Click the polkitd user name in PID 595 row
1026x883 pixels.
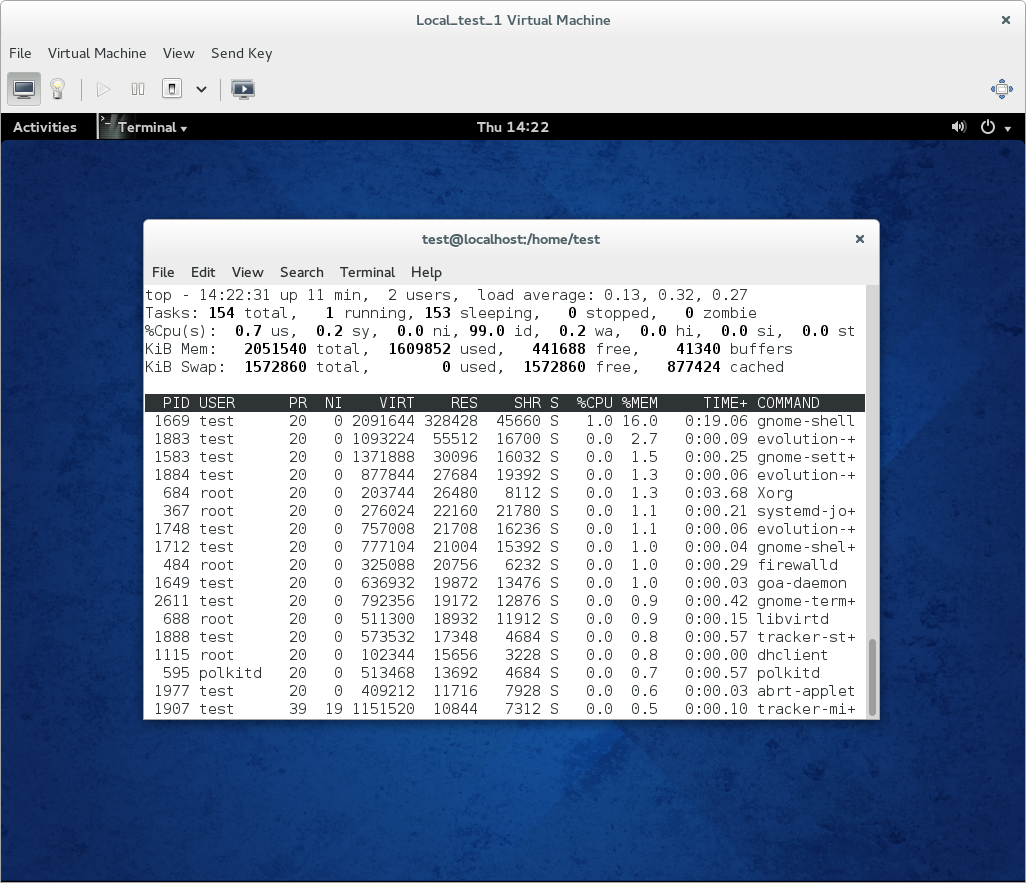(230, 673)
